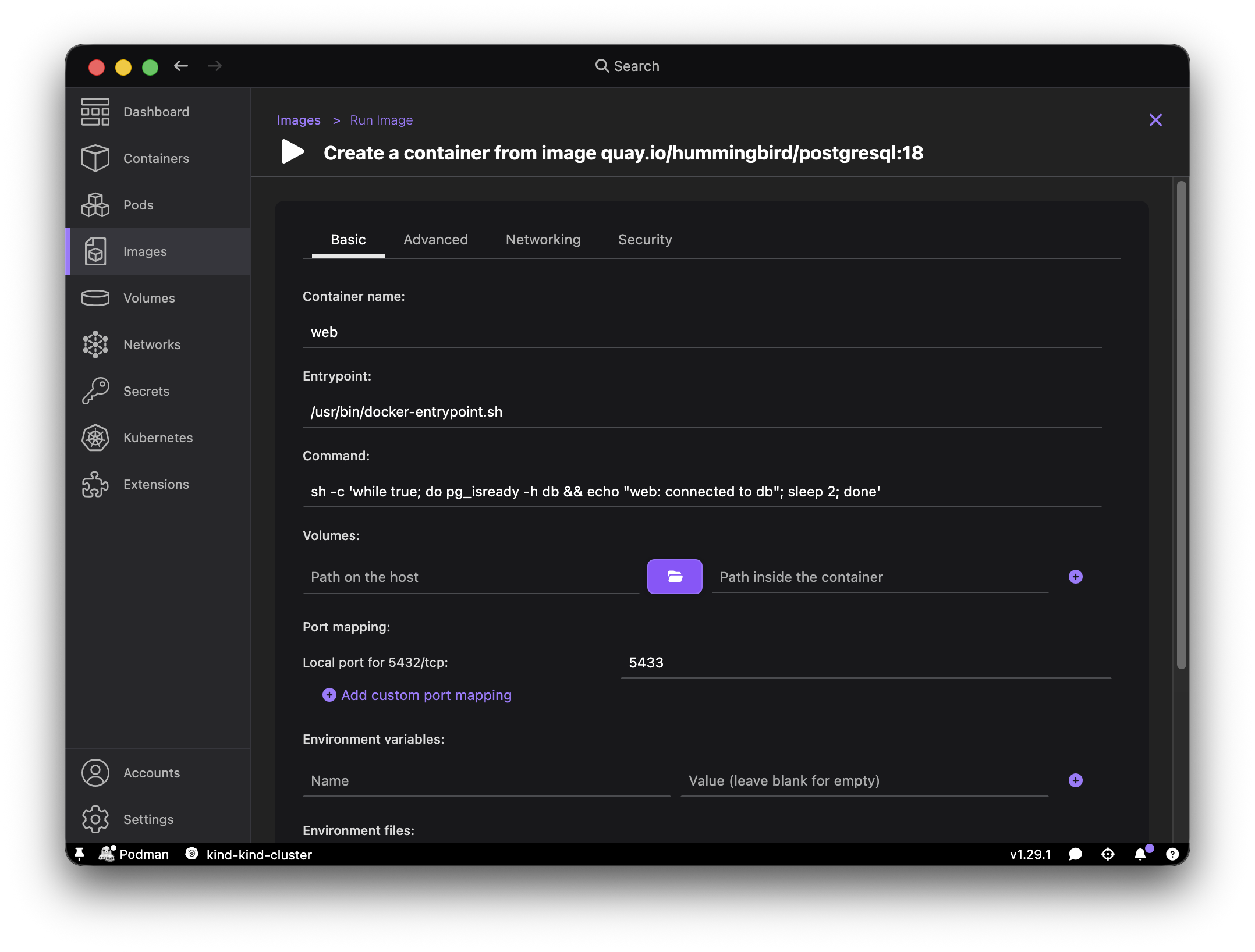Switch to the Networking tab
This screenshot has width=1255, height=952.
(543, 240)
